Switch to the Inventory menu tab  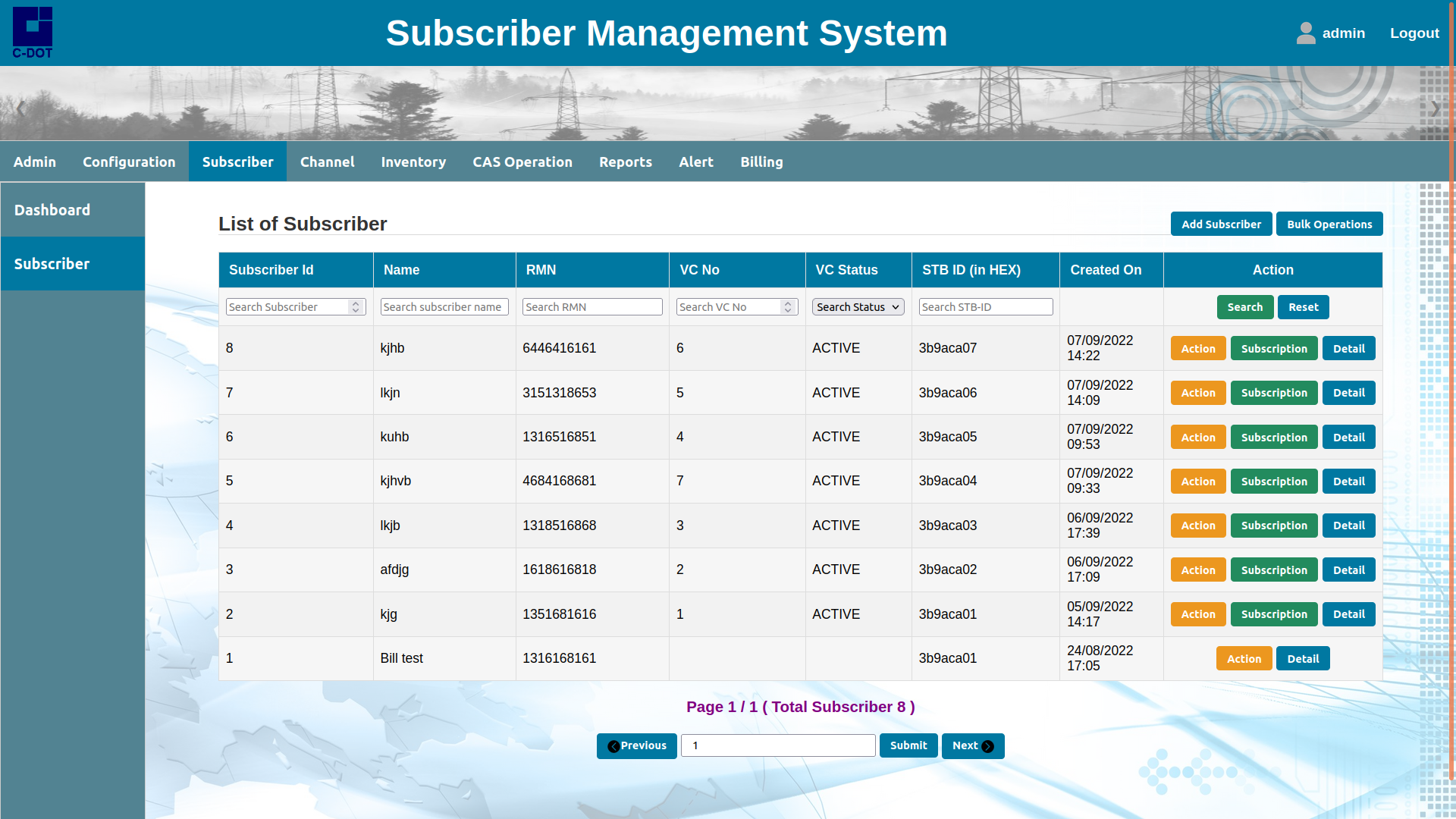[413, 162]
